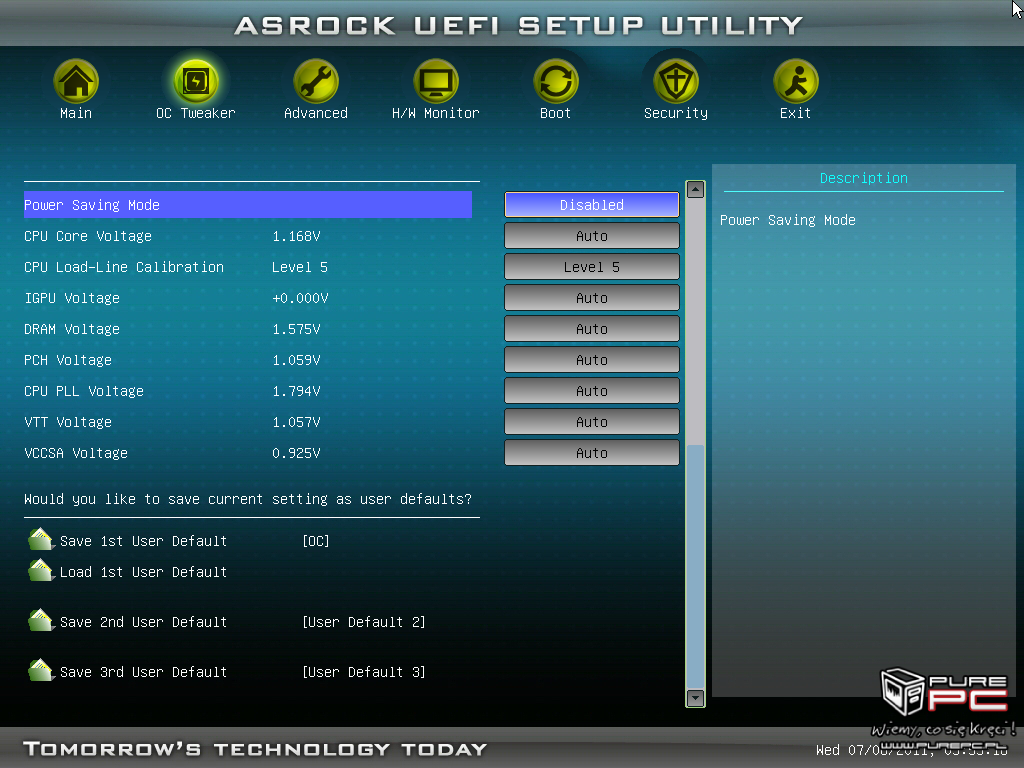Viewport: 1024px width, 768px height.
Task: Open the Security shield icon
Action: (x=676, y=81)
